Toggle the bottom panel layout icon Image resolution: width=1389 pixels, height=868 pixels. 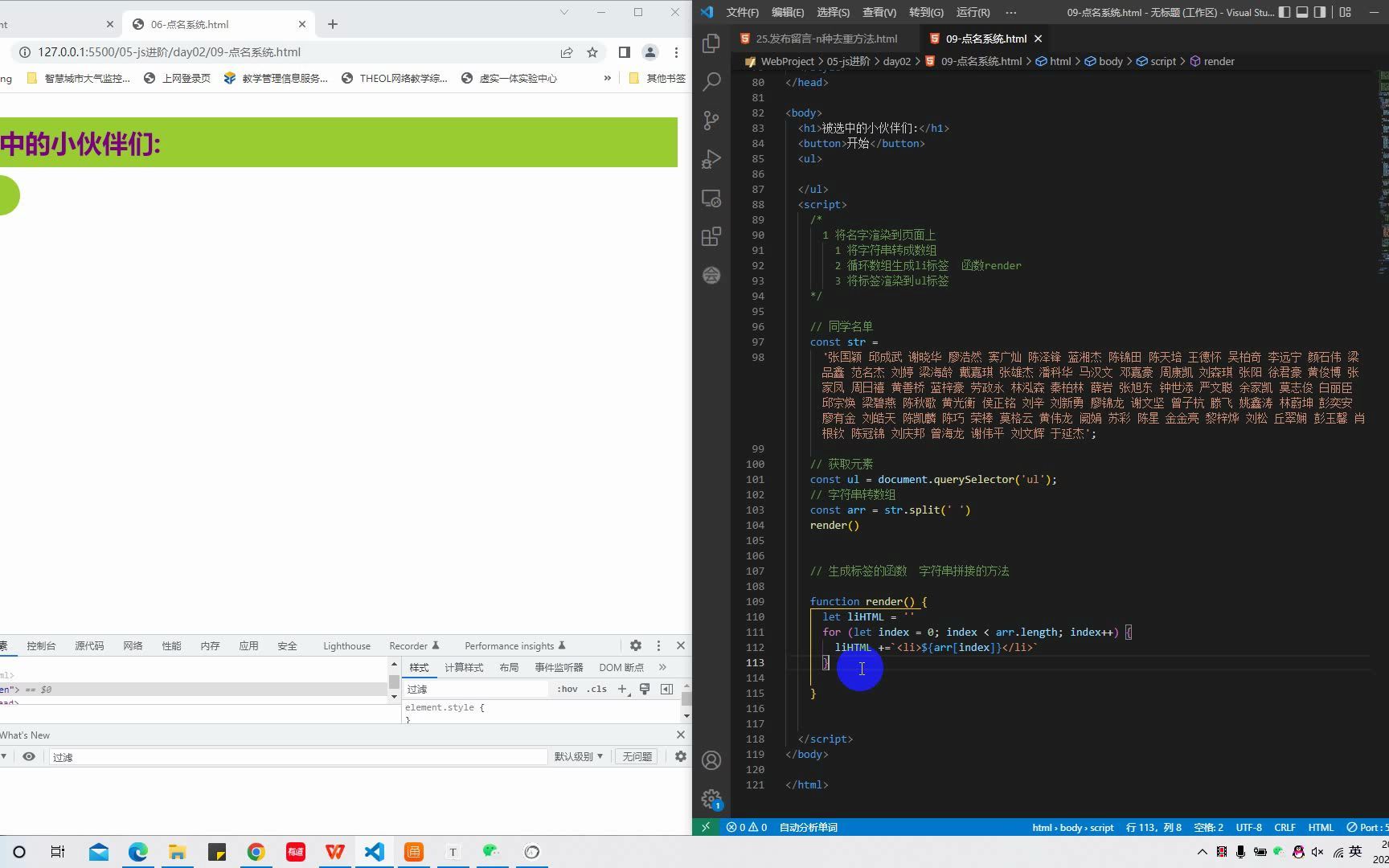[1302, 12]
